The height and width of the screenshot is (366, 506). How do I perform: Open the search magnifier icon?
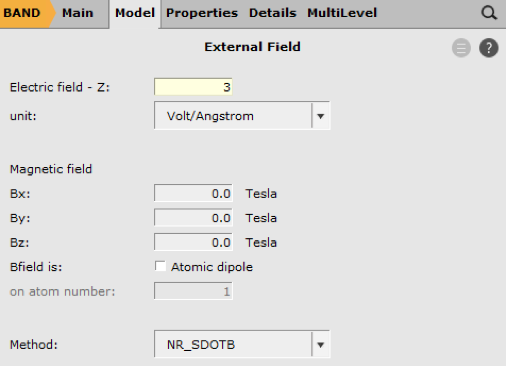489,13
